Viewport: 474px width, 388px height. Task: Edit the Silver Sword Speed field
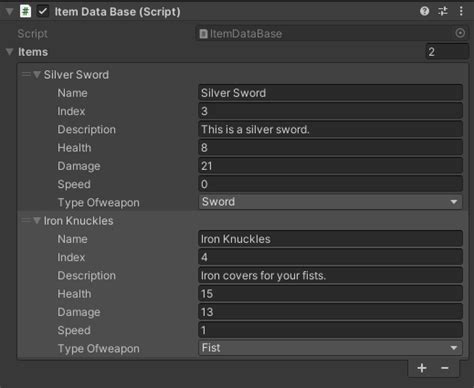click(x=330, y=184)
